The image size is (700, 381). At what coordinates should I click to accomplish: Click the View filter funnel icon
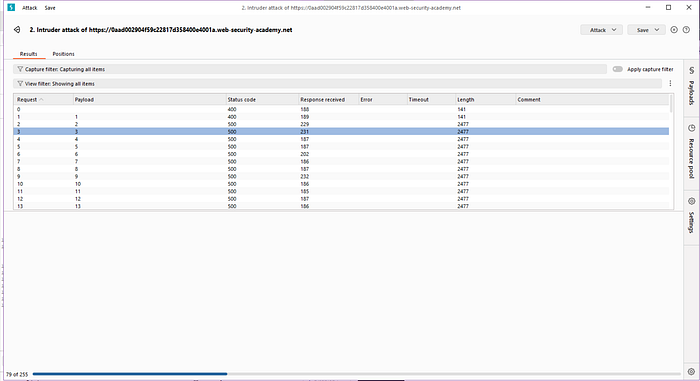point(20,84)
